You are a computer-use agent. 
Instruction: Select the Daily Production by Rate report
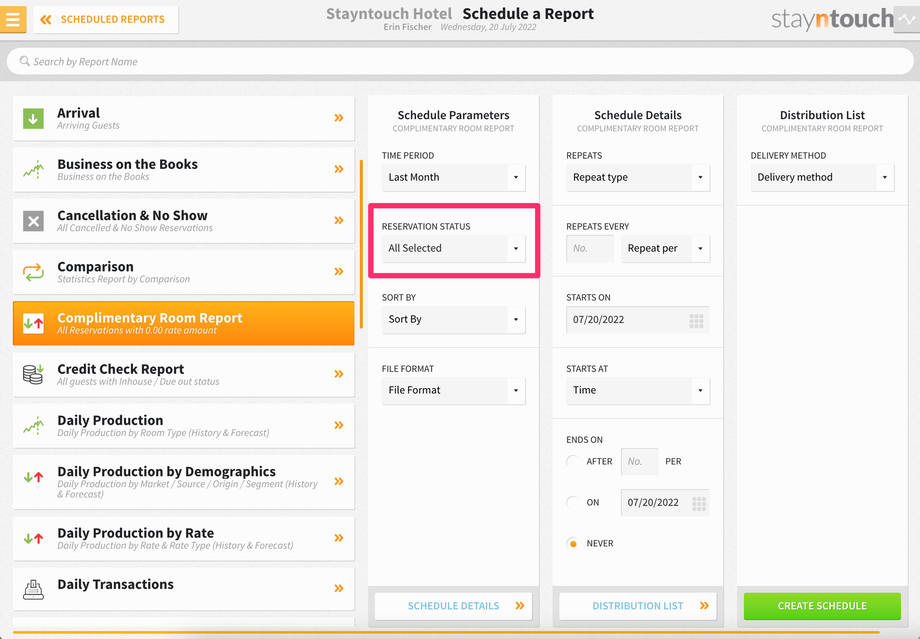point(184,537)
